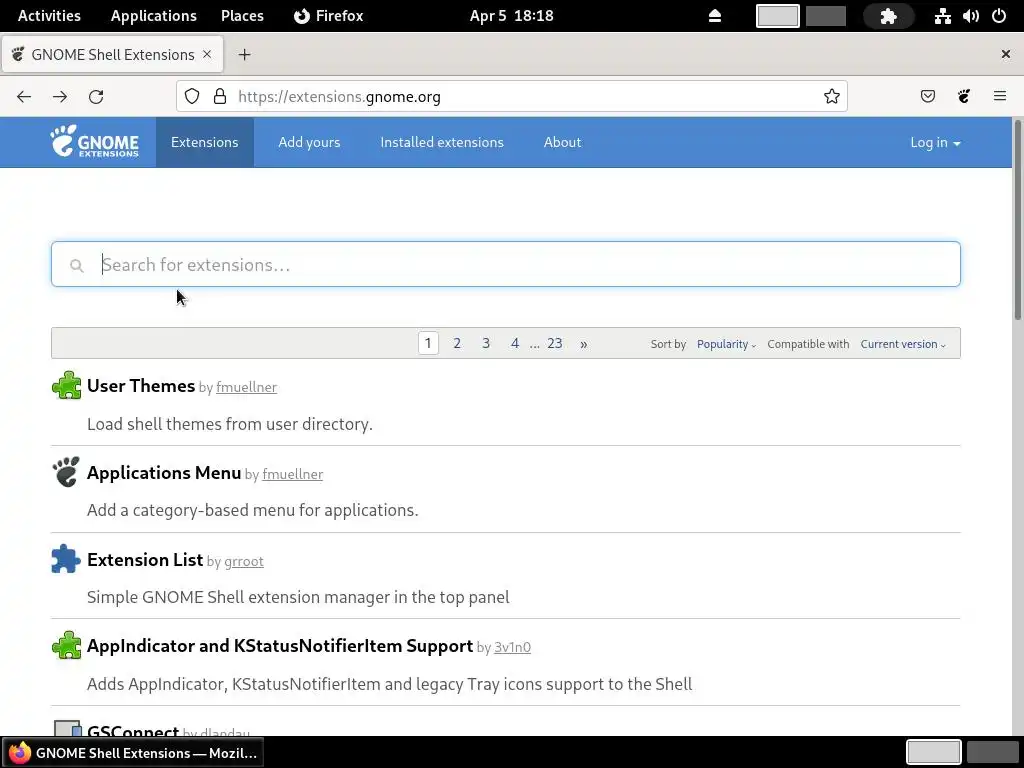This screenshot has height=768, width=1024.
Task: Open the User Themes extension
Action: pyautogui.click(x=141, y=385)
